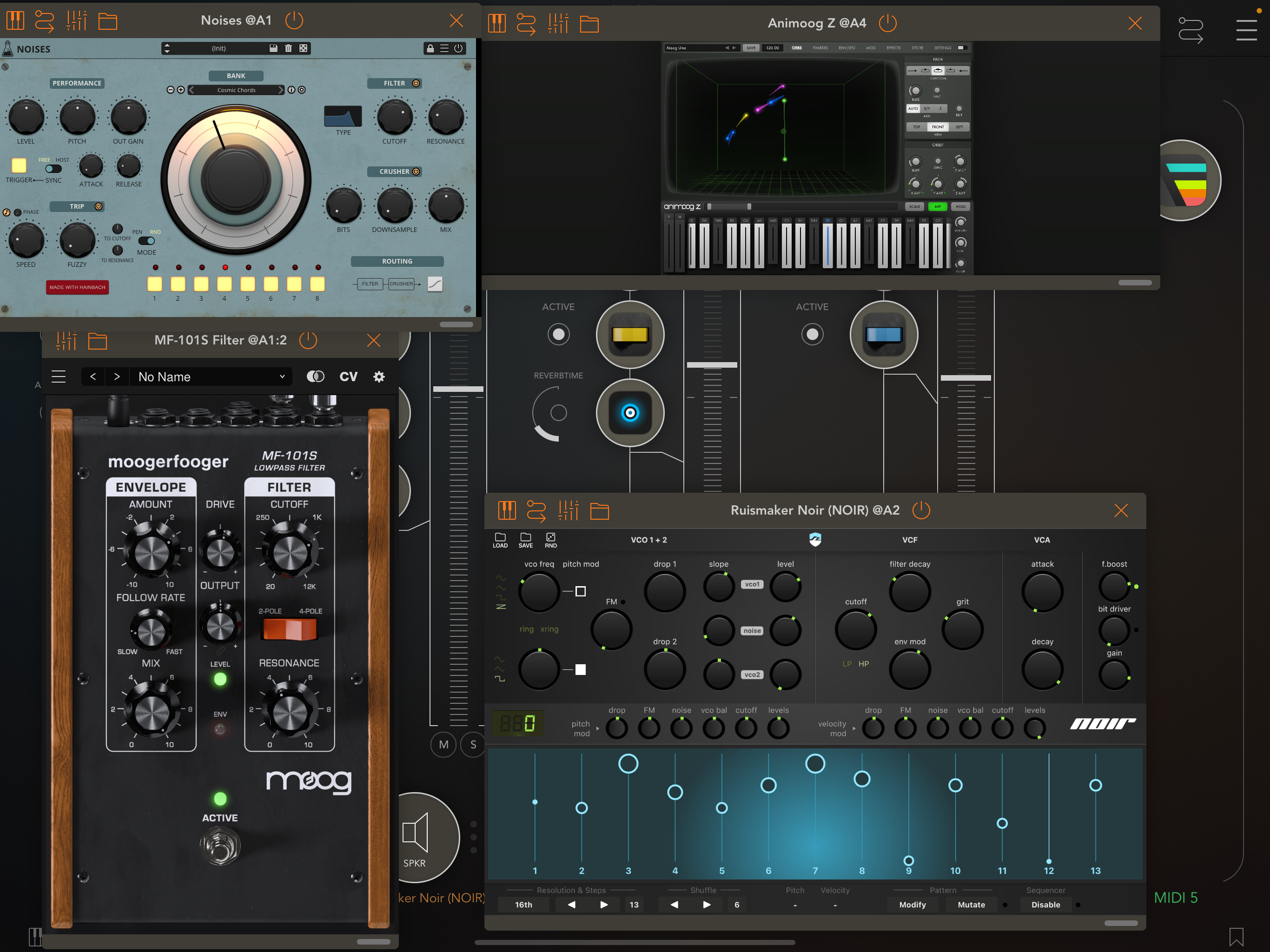Select the cyan ring reverb module icon
Viewport: 1270px width, 952px height.
[x=630, y=412]
